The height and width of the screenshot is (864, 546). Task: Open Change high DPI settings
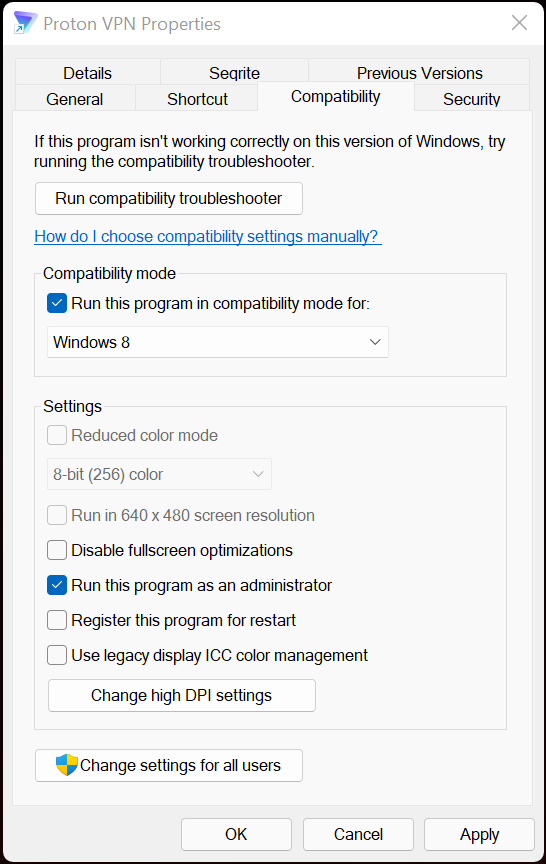click(182, 695)
